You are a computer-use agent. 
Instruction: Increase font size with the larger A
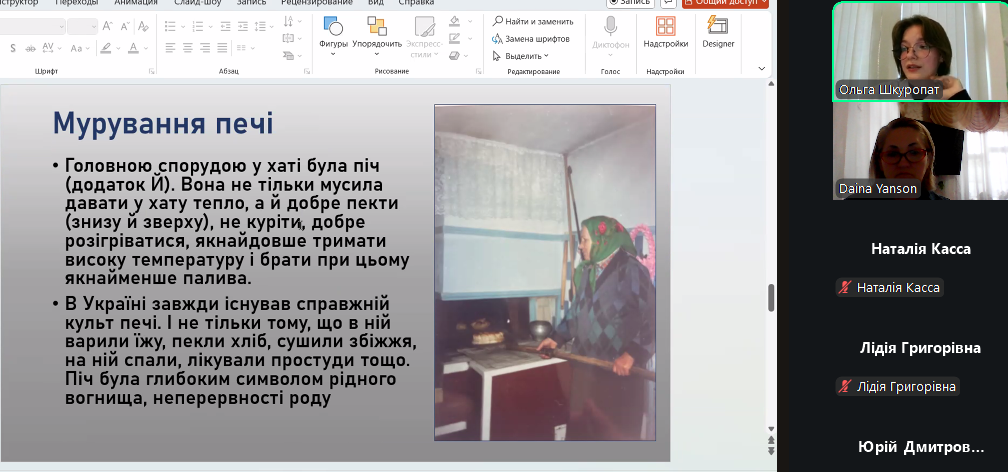coord(109,26)
